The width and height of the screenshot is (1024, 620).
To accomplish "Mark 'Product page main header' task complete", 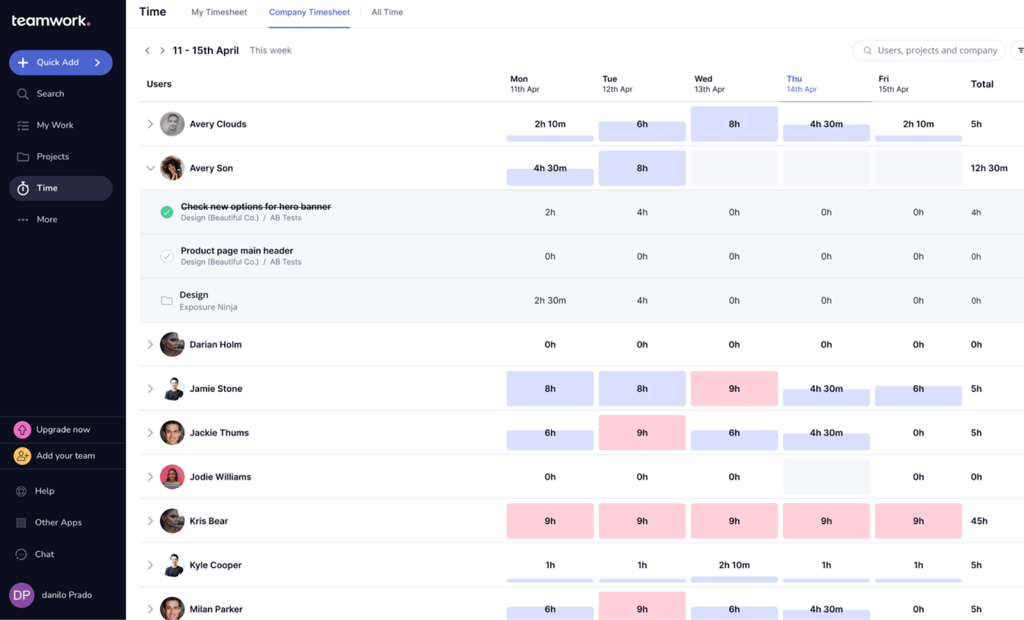I will (166, 256).
